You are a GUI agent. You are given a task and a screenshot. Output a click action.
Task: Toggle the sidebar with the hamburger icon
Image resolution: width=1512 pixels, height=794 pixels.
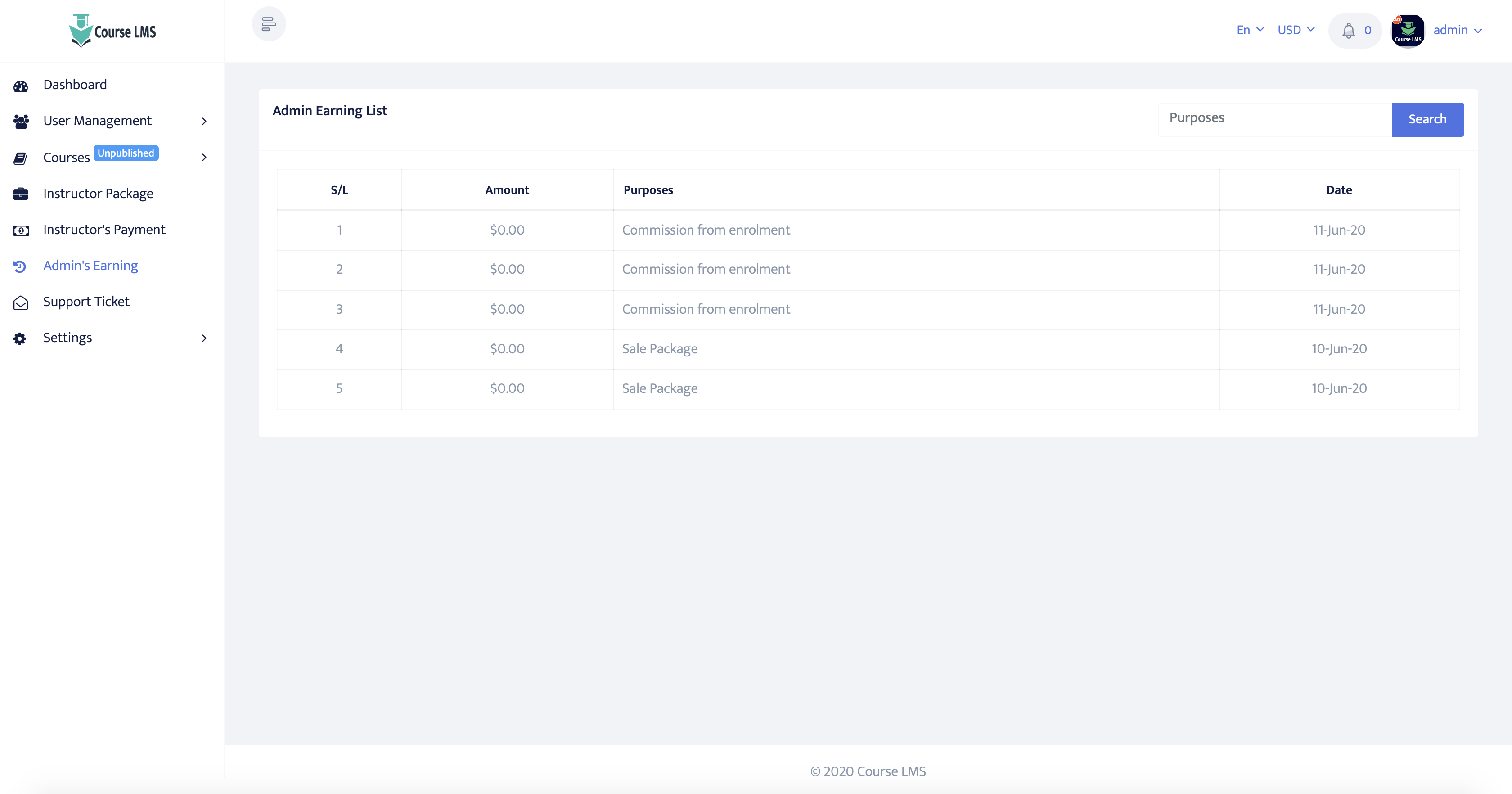click(269, 24)
